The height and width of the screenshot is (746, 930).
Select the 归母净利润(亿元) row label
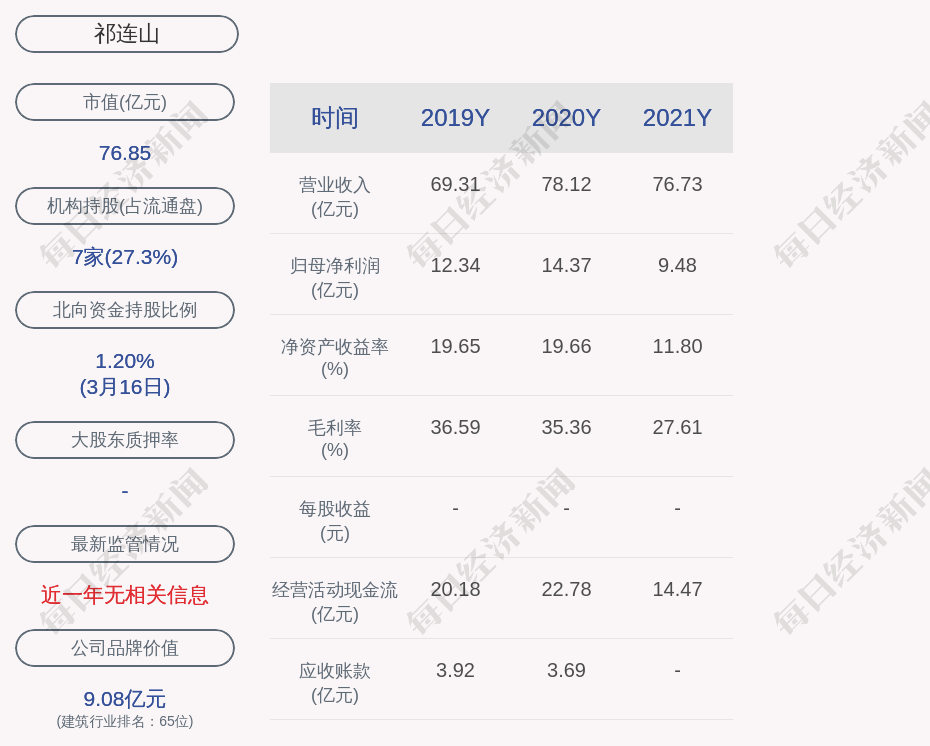pyautogui.click(x=335, y=278)
